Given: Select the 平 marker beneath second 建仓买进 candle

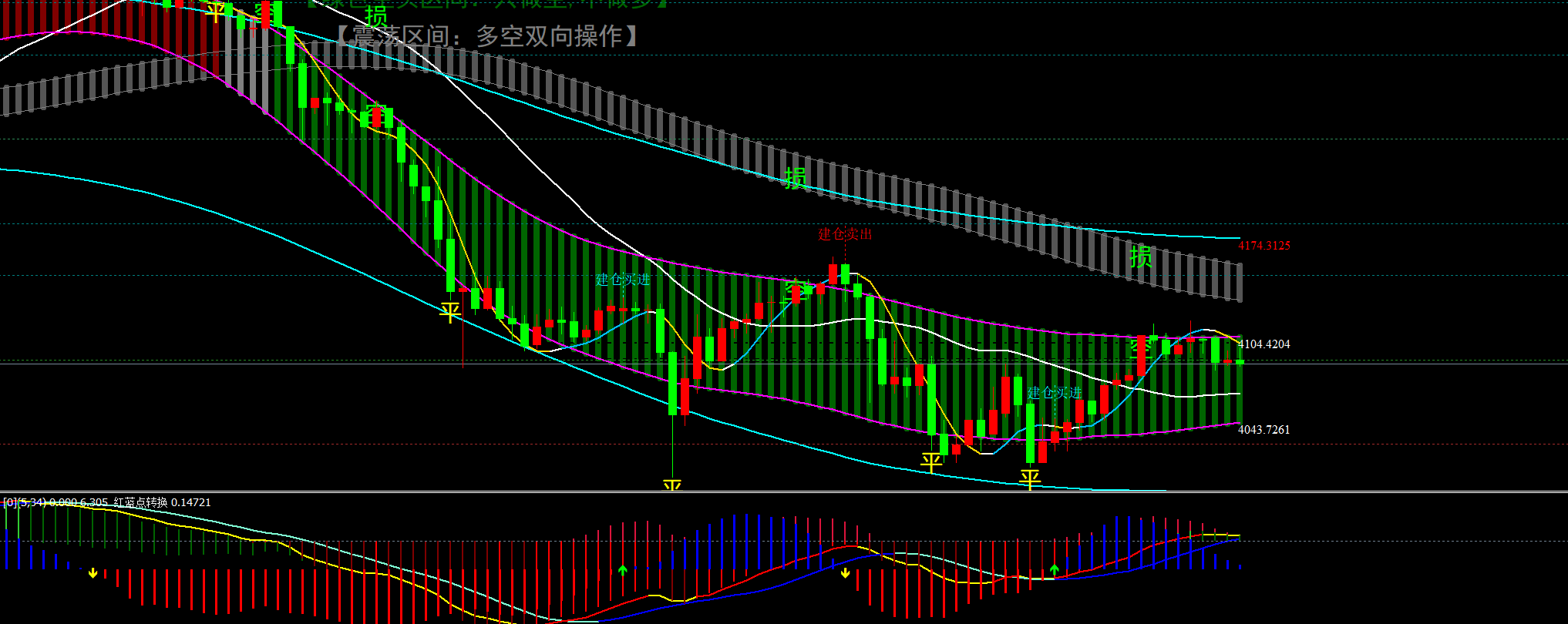Looking at the screenshot, I should coord(1030,479).
